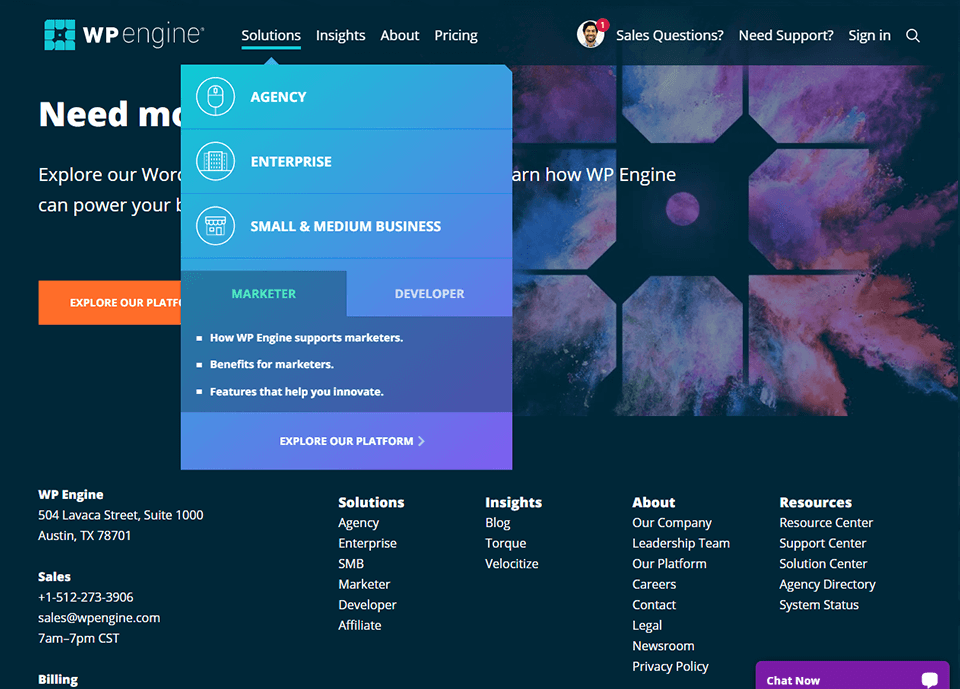This screenshot has width=960, height=689.
Task: Click the orange Explore Our Platform button
Action: coord(110,303)
